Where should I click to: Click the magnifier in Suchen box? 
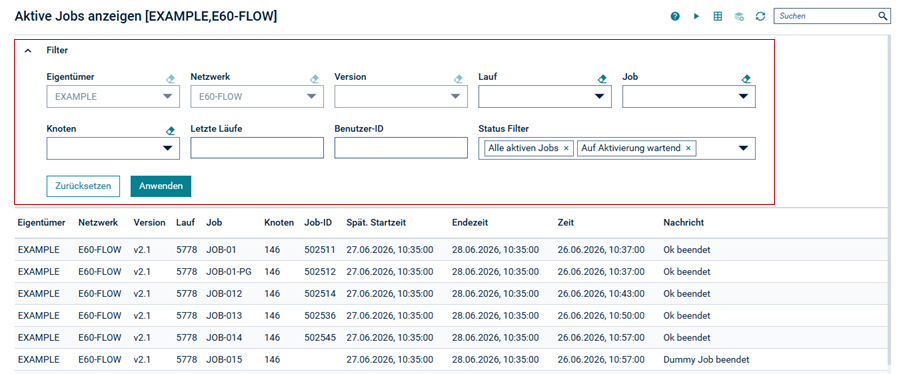[x=883, y=16]
